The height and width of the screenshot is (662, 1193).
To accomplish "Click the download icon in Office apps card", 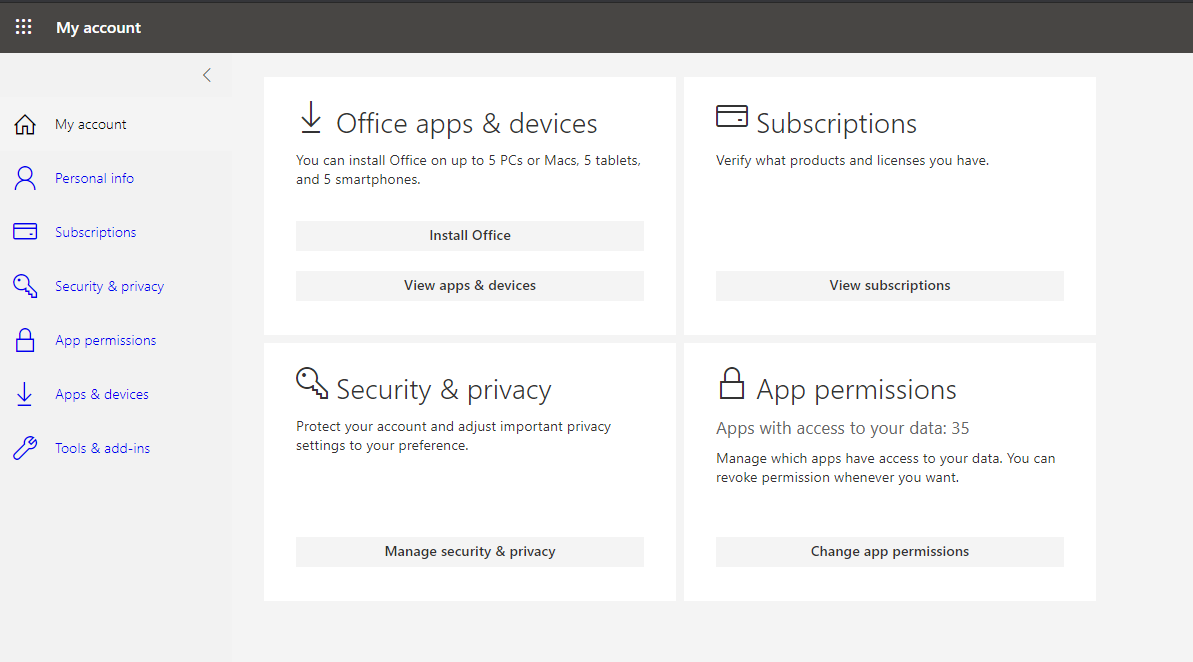I will tap(310, 118).
